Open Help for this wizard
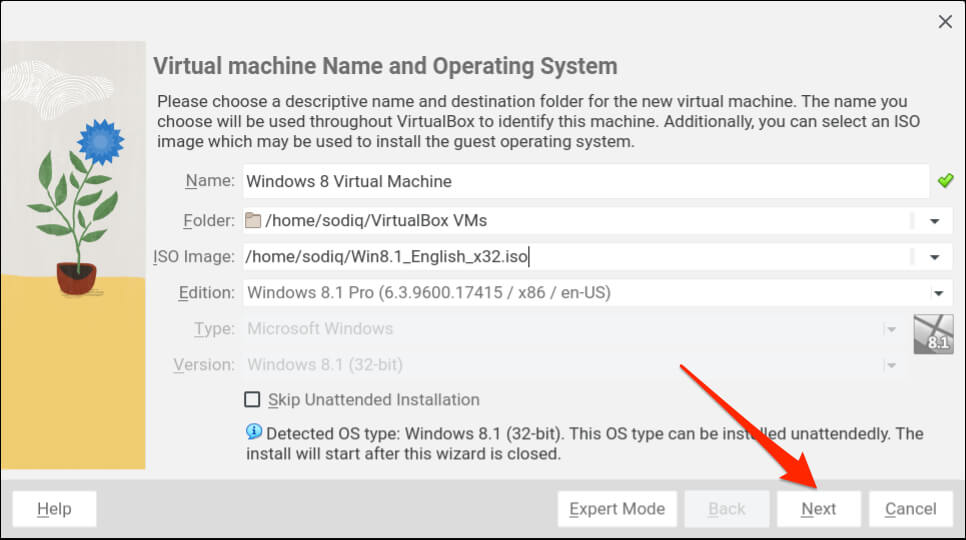This screenshot has width=966, height=540. 54,509
